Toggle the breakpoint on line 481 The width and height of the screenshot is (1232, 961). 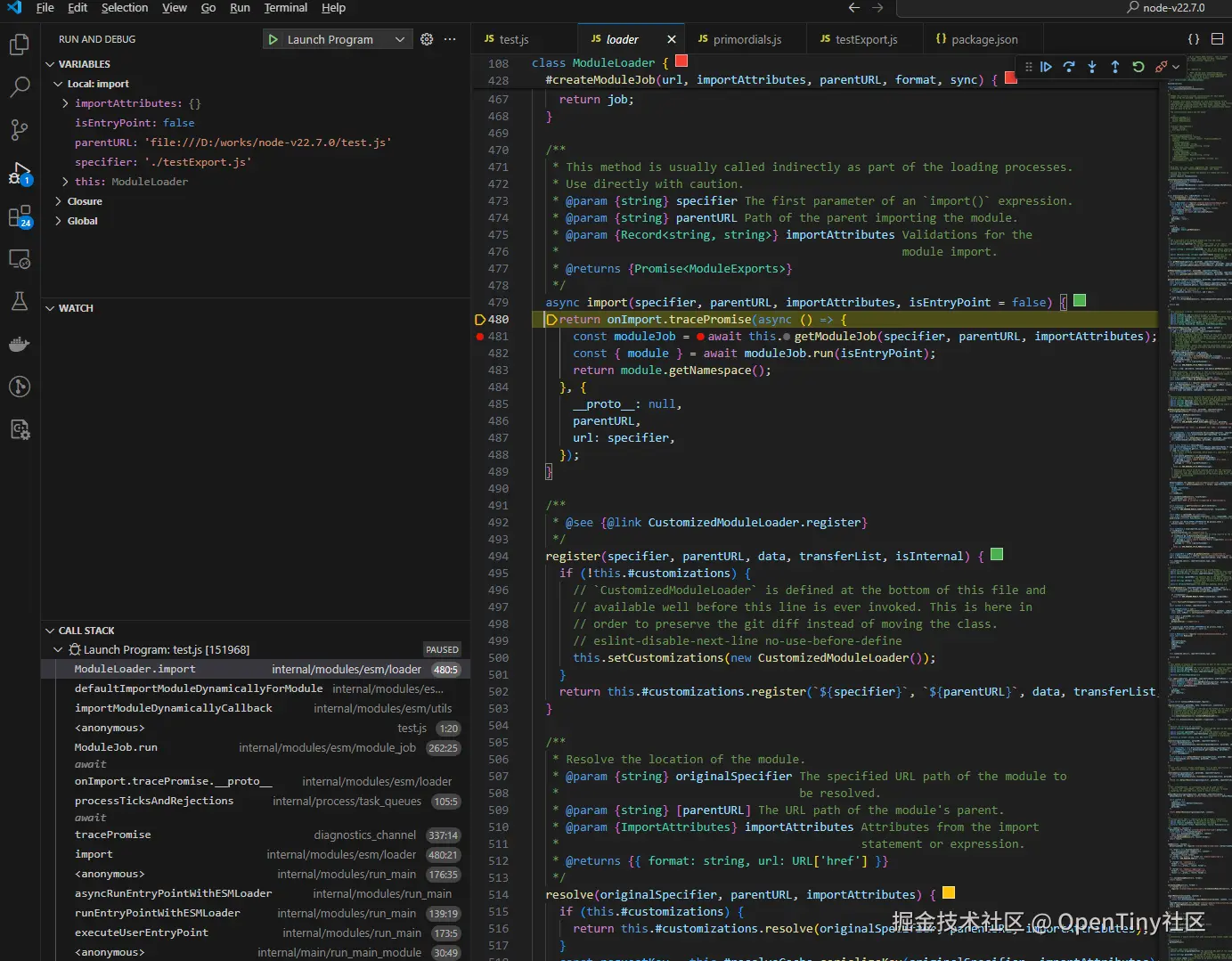click(x=480, y=337)
